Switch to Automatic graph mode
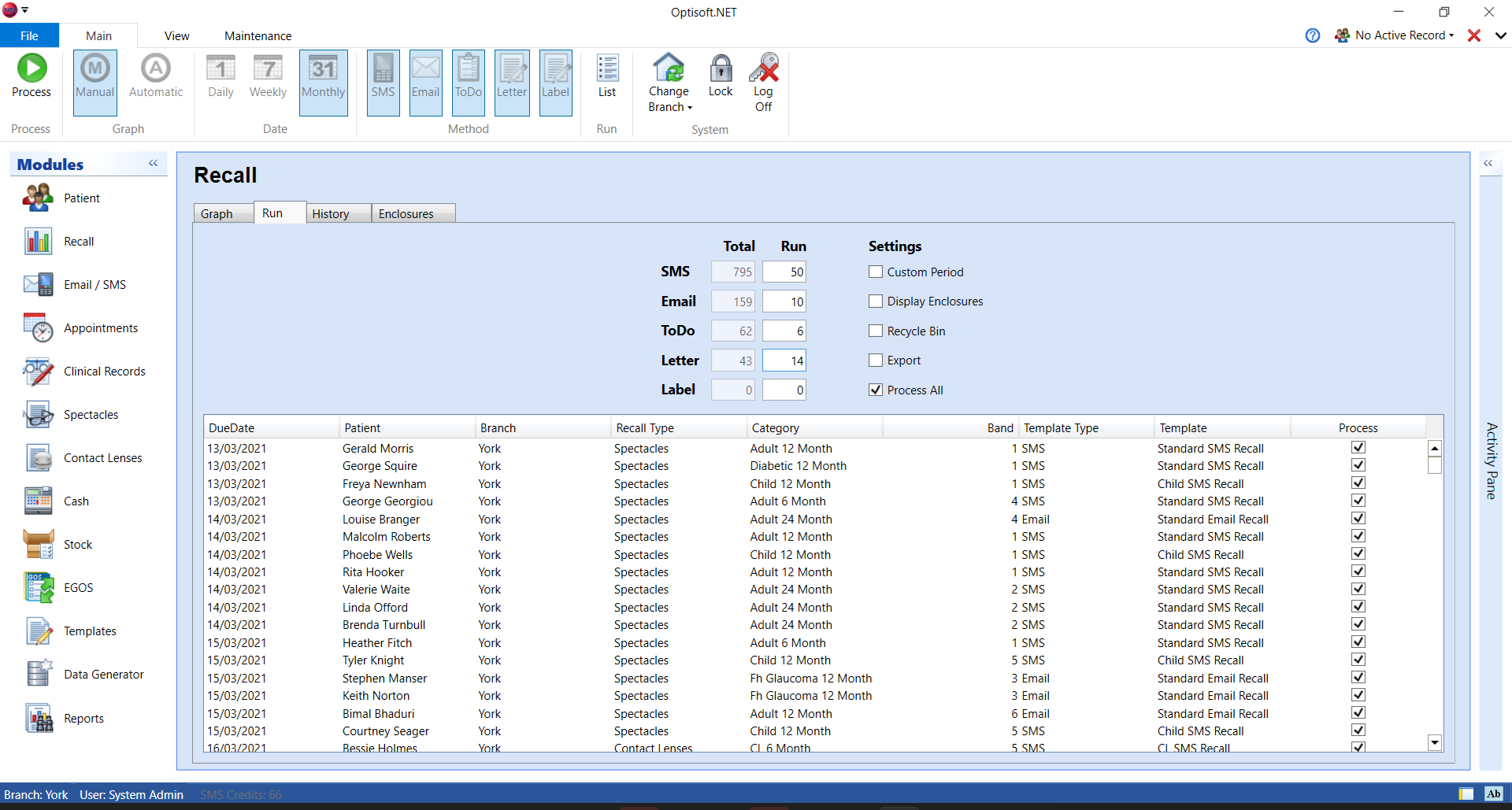The image size is (1512, 810). (x=156, y=76)
